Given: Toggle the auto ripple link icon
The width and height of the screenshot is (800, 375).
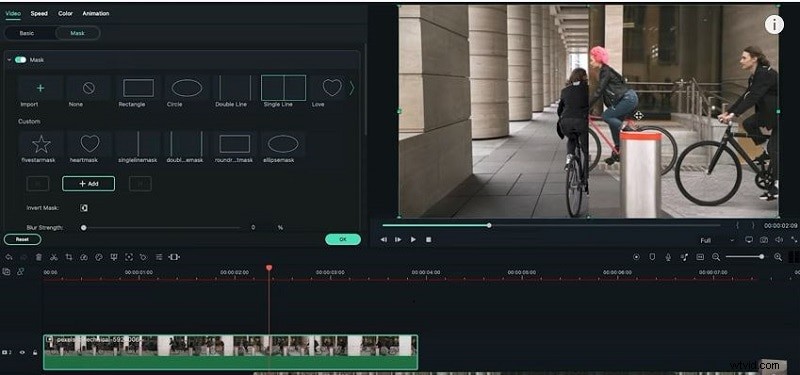Looking at the screenshot, I should [20, 272].
